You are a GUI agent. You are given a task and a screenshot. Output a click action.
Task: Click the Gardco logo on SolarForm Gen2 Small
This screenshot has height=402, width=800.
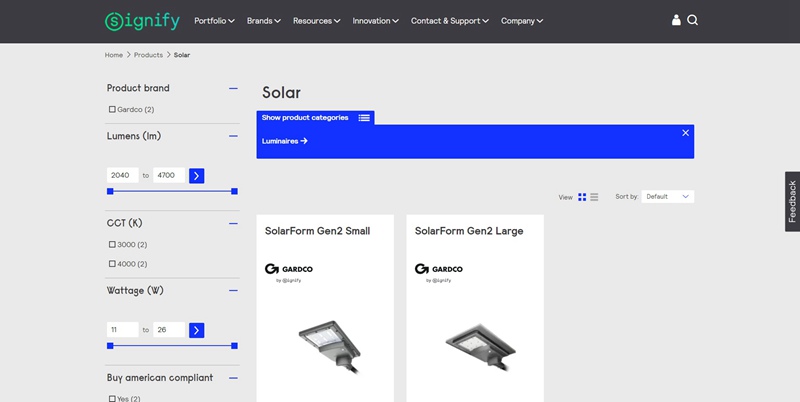(x=289, y=272)
